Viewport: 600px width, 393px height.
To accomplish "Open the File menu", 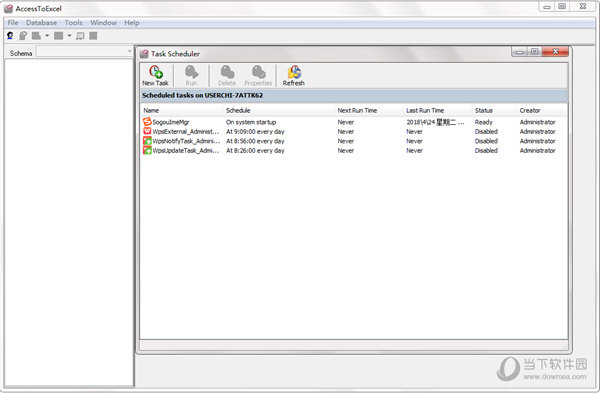I will [13, 23].
